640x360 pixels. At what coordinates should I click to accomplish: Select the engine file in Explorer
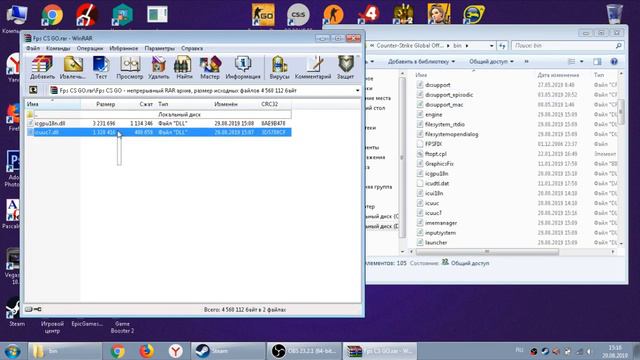(433, 115)
